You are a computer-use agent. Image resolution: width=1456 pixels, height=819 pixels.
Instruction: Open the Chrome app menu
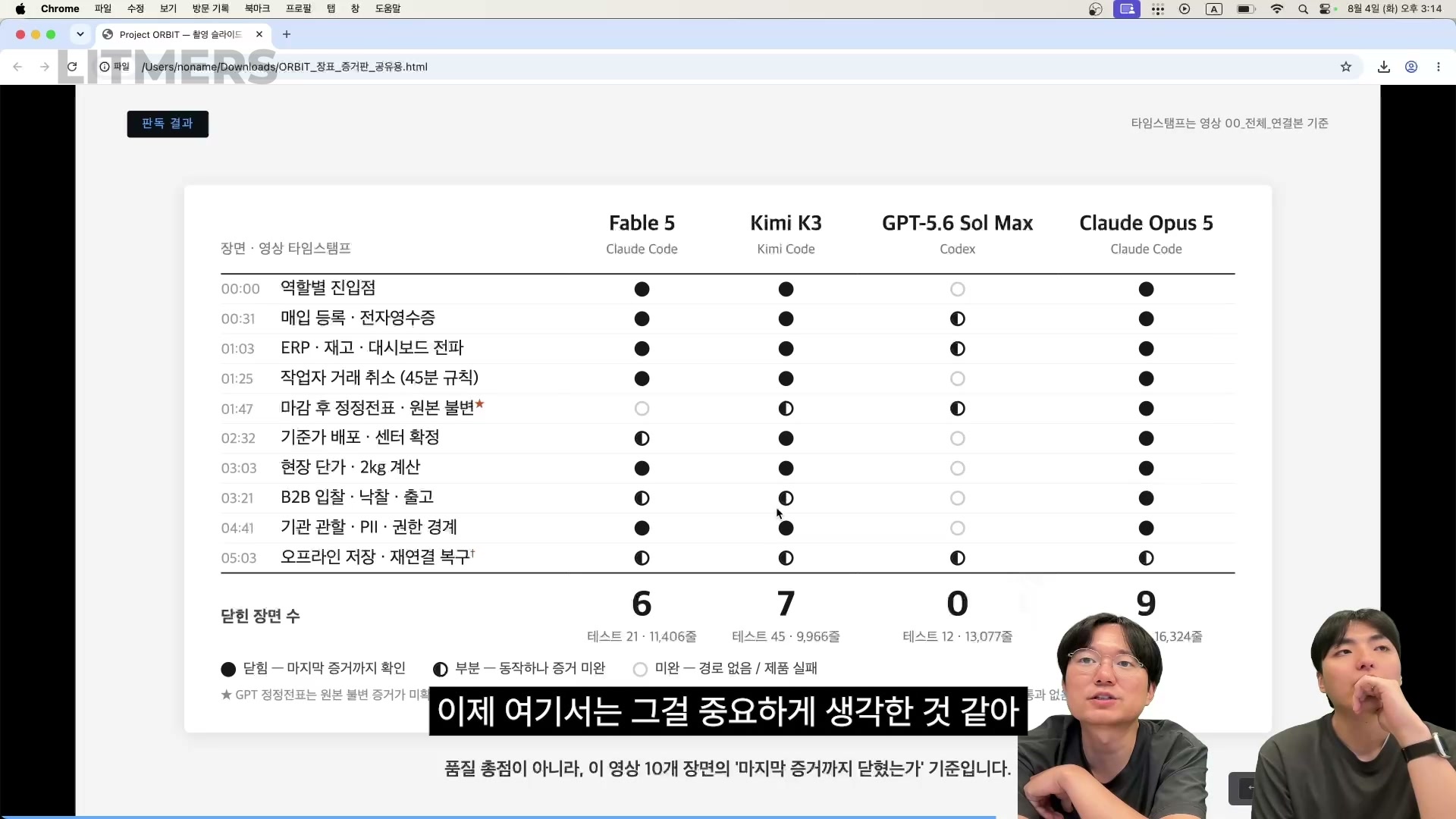tap(60, 9)
